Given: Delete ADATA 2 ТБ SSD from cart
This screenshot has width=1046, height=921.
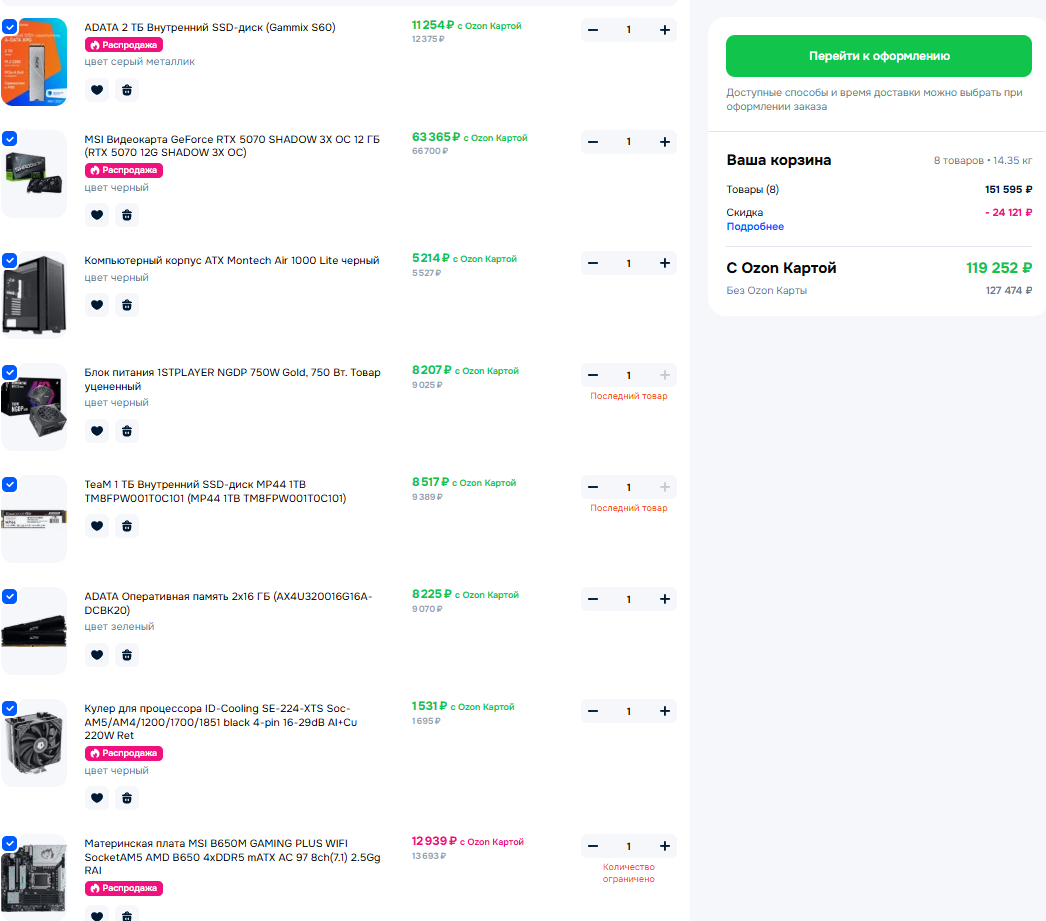Looking at the screenshot, I should (x=127, y=90).
